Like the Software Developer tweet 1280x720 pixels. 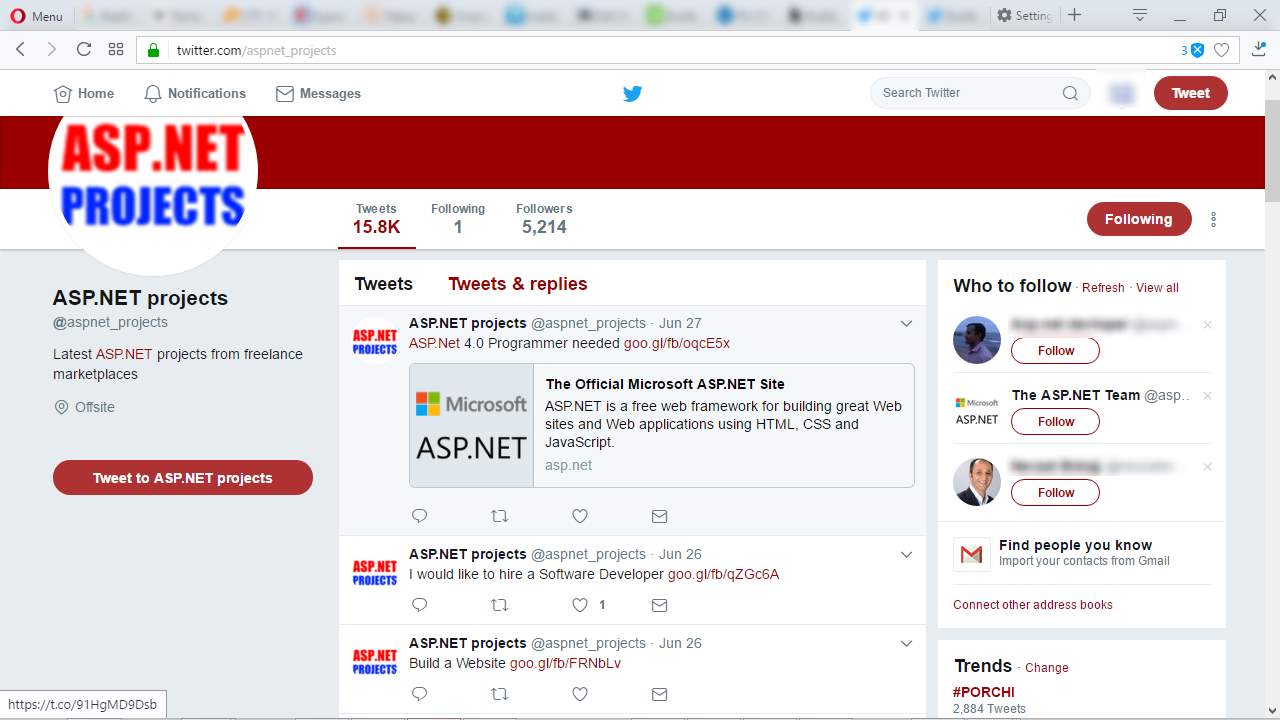click(579, 605)
